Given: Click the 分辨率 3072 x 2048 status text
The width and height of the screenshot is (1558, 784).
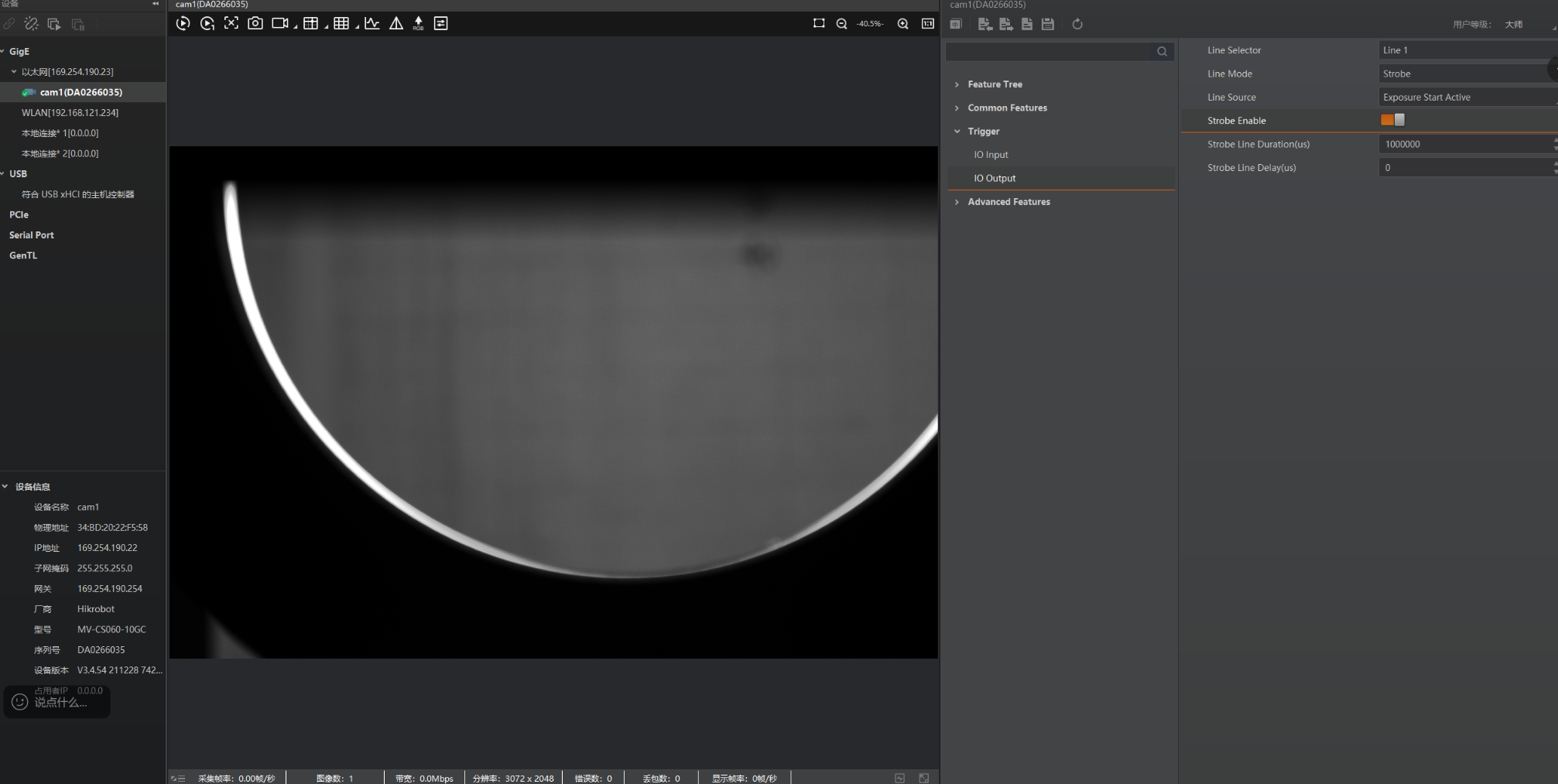Looking at the screenshot, I should pos(513,779).
